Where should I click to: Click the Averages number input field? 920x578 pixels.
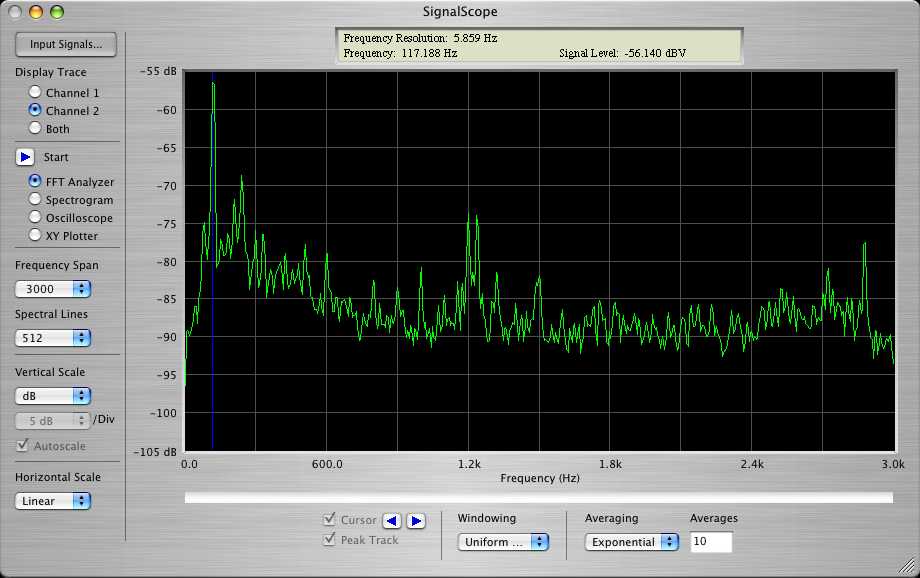coord(710,542)
